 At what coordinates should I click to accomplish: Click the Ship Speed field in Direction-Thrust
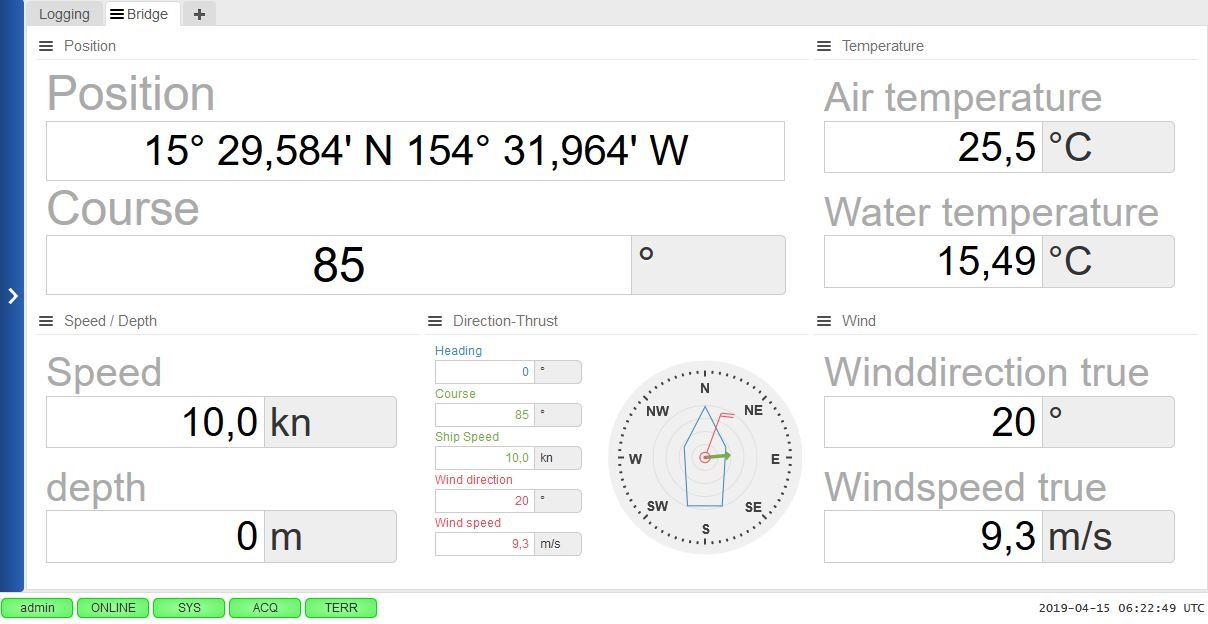point(485,458)
